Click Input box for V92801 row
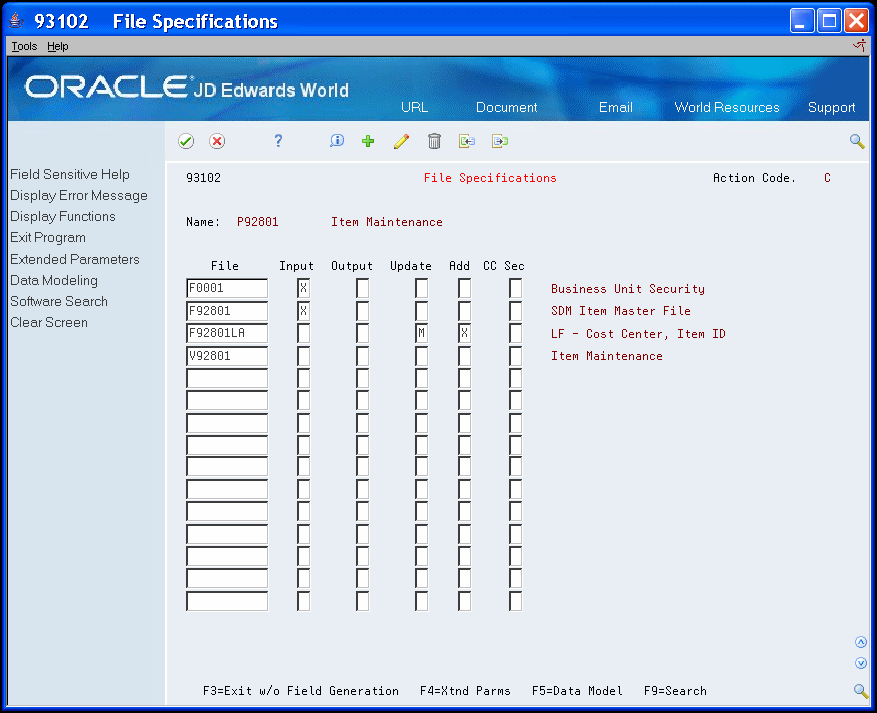This screenshot has height=713, width=877. [x=303, y=356]
